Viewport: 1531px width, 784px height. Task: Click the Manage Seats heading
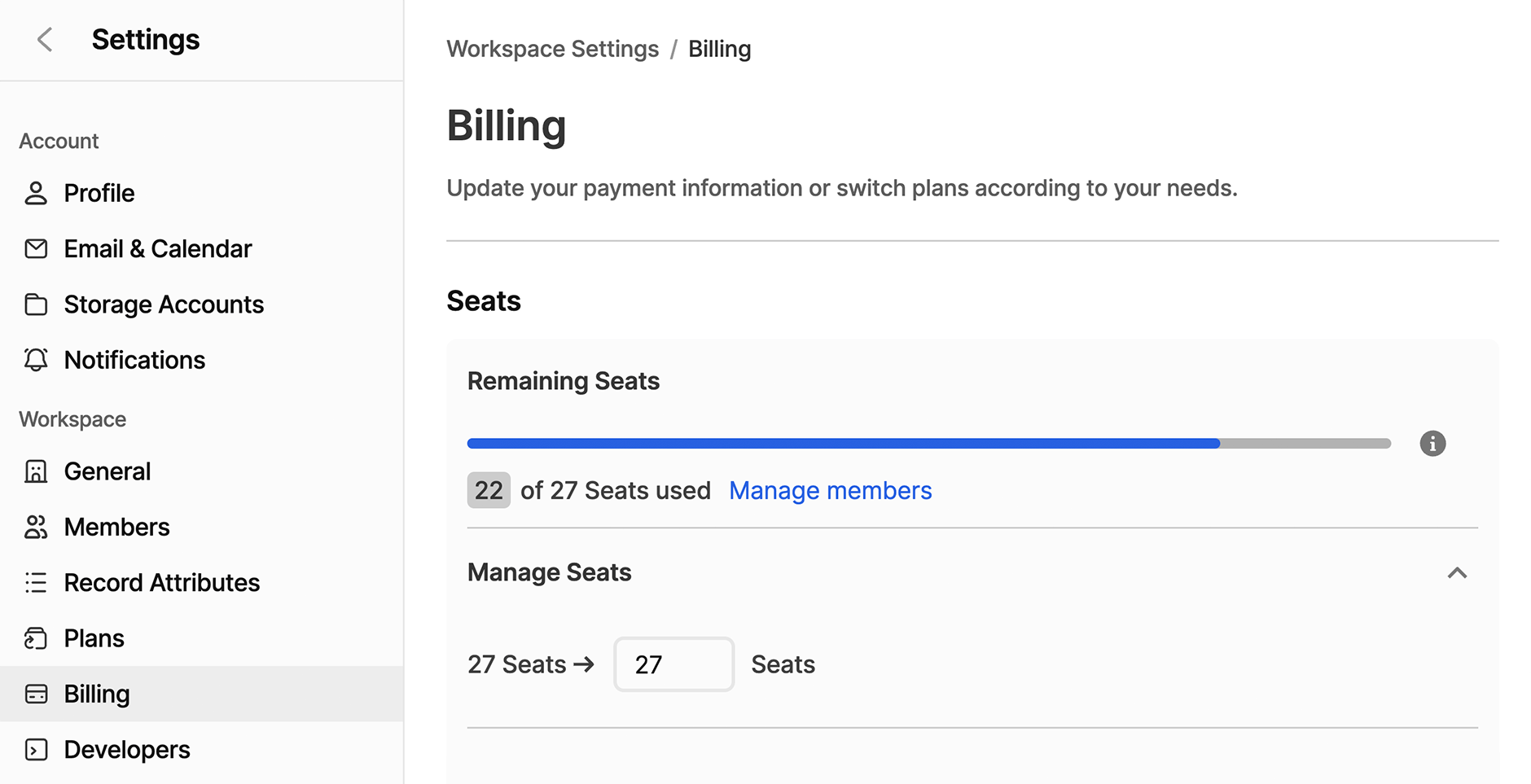coord(549,572)
